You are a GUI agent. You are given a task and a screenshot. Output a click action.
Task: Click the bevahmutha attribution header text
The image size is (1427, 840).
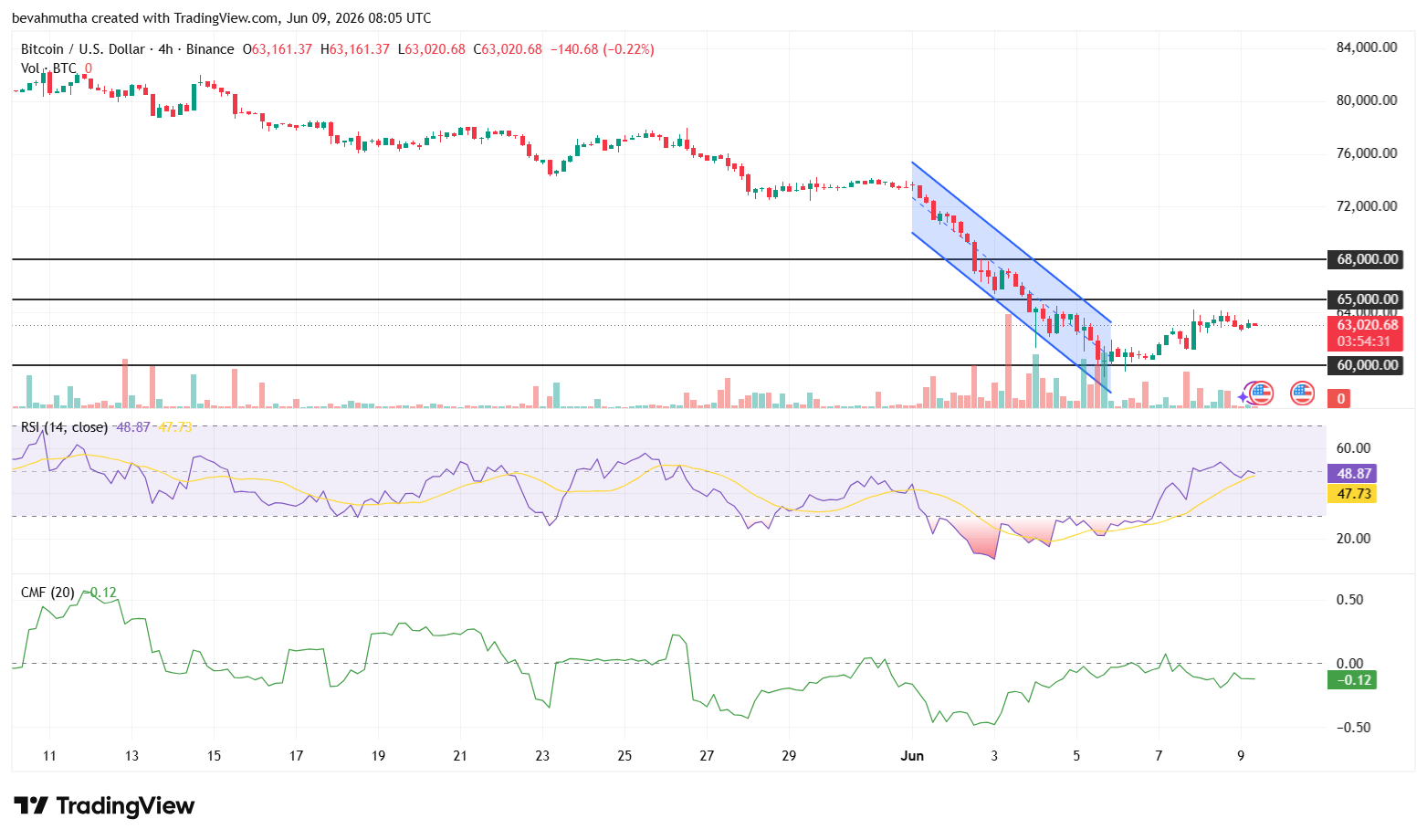222,18
